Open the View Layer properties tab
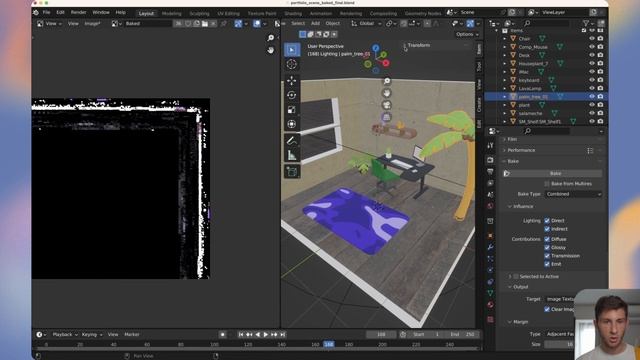 click(491, 183)
